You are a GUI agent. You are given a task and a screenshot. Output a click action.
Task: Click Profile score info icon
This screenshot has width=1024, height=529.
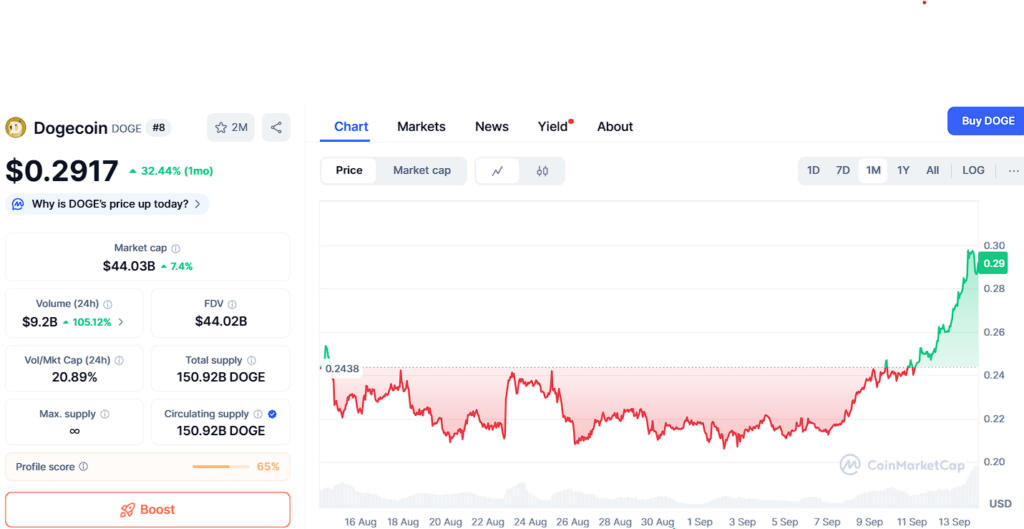click(84, 467)
